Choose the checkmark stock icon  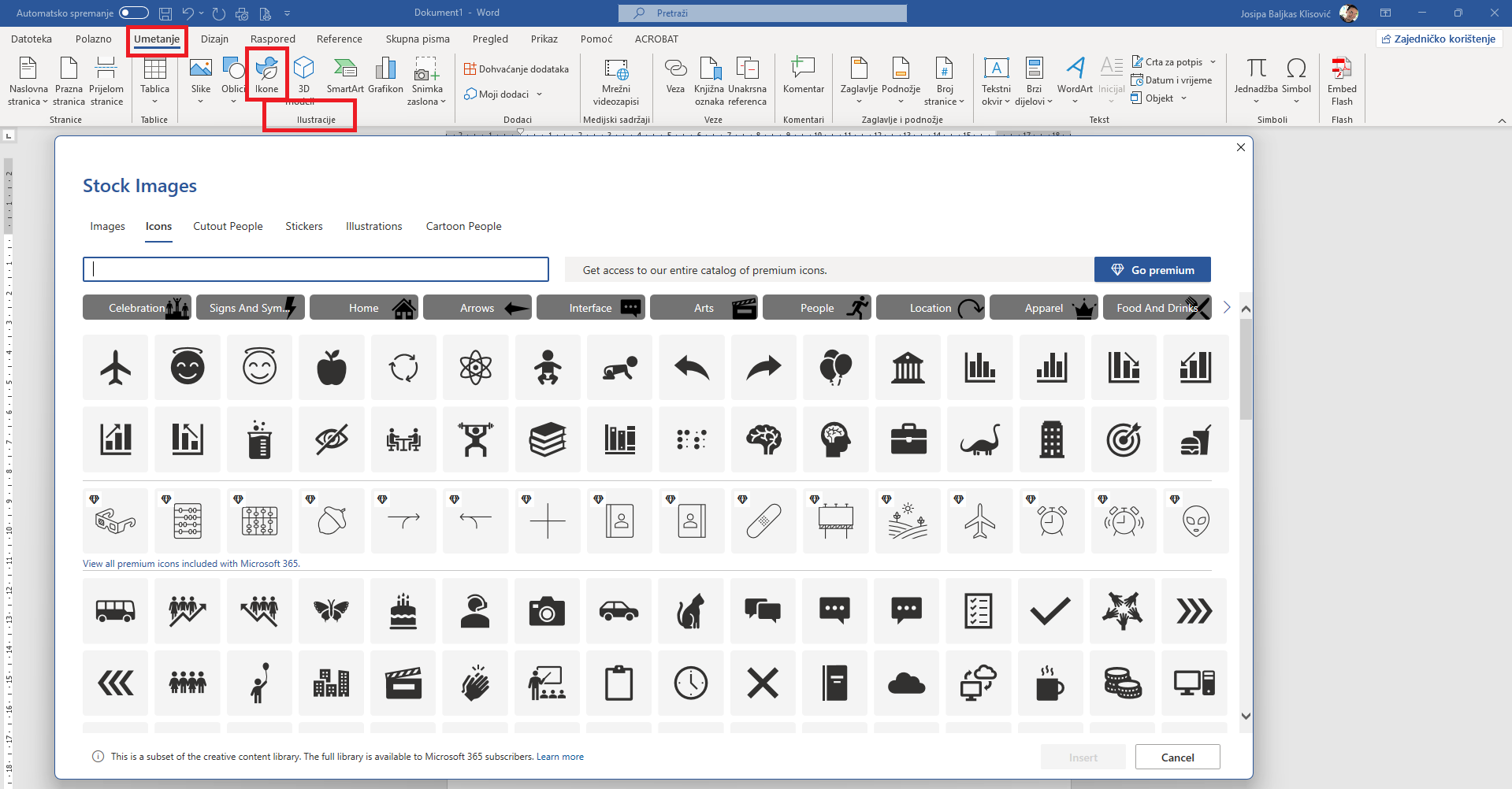coord(1050,611)
